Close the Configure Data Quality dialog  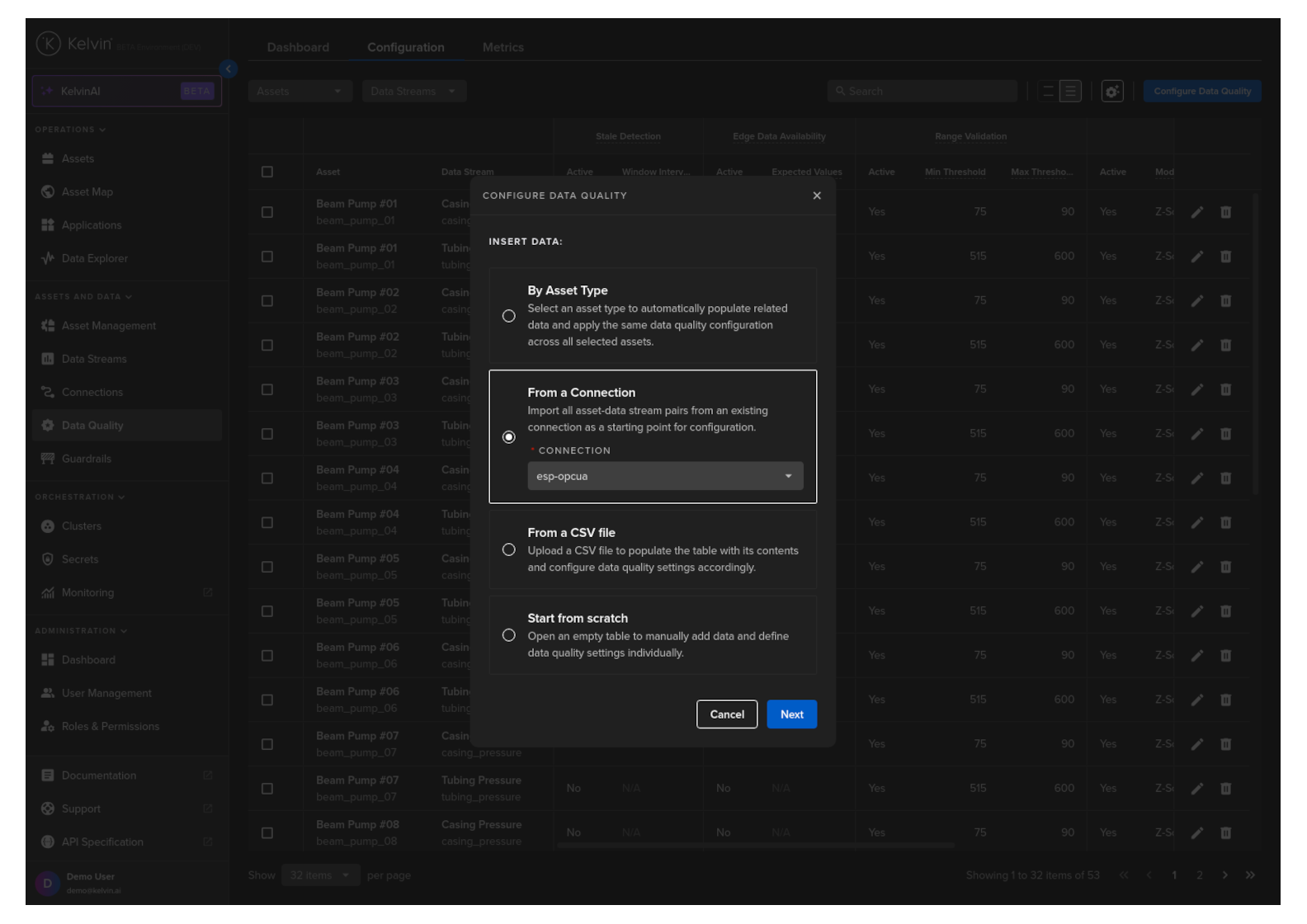(816, 196)
